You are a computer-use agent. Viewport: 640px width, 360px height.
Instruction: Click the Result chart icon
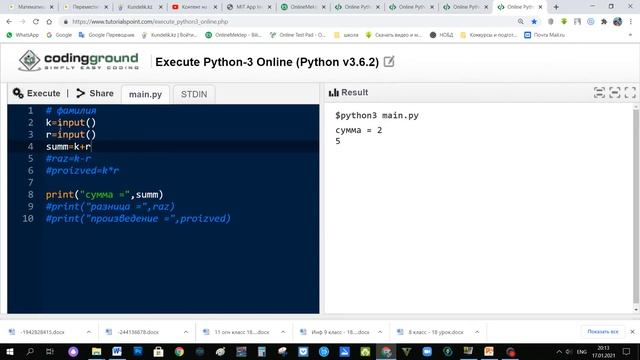[x=333, y=93]
